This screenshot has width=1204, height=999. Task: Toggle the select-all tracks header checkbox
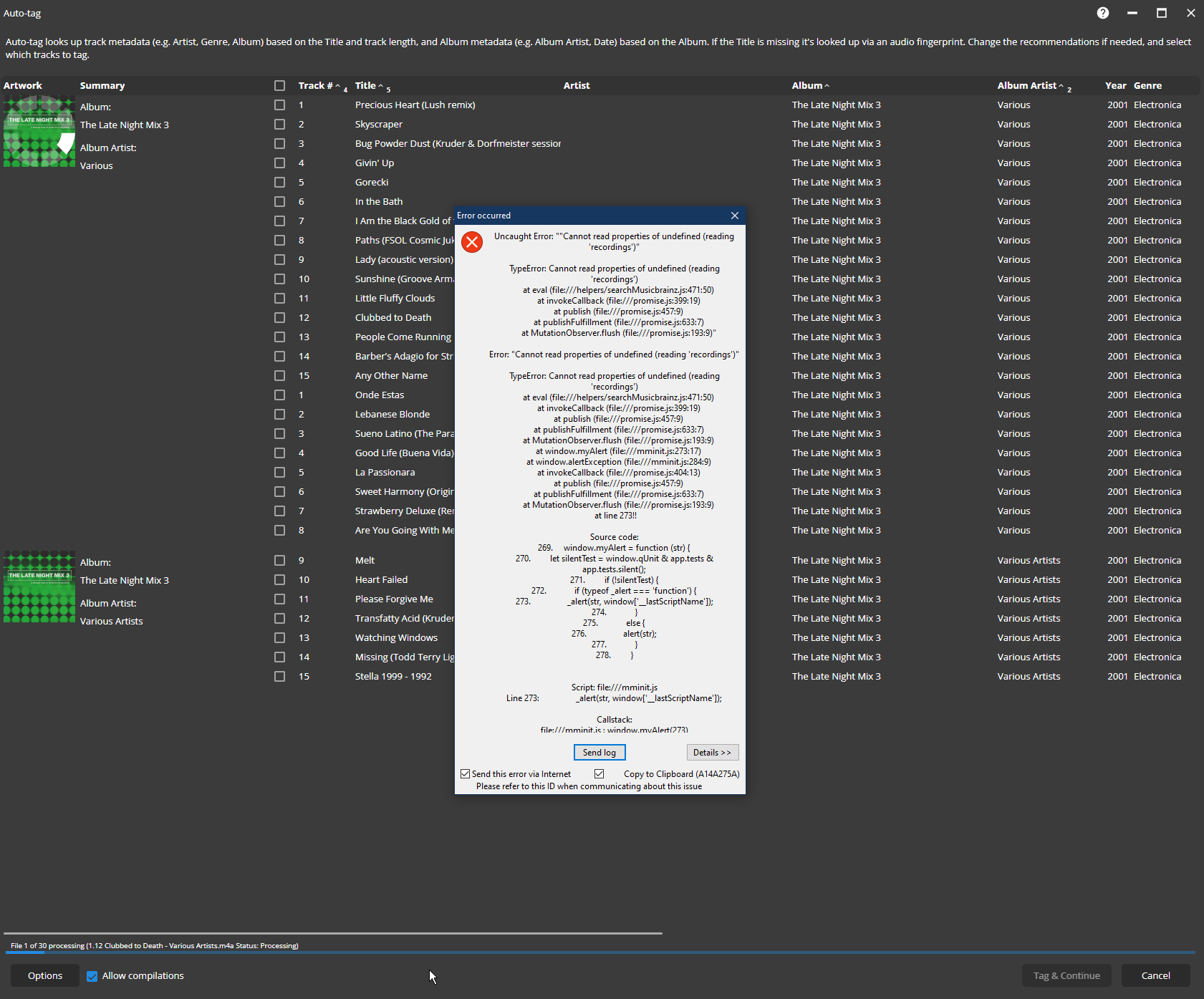(279, 86)
